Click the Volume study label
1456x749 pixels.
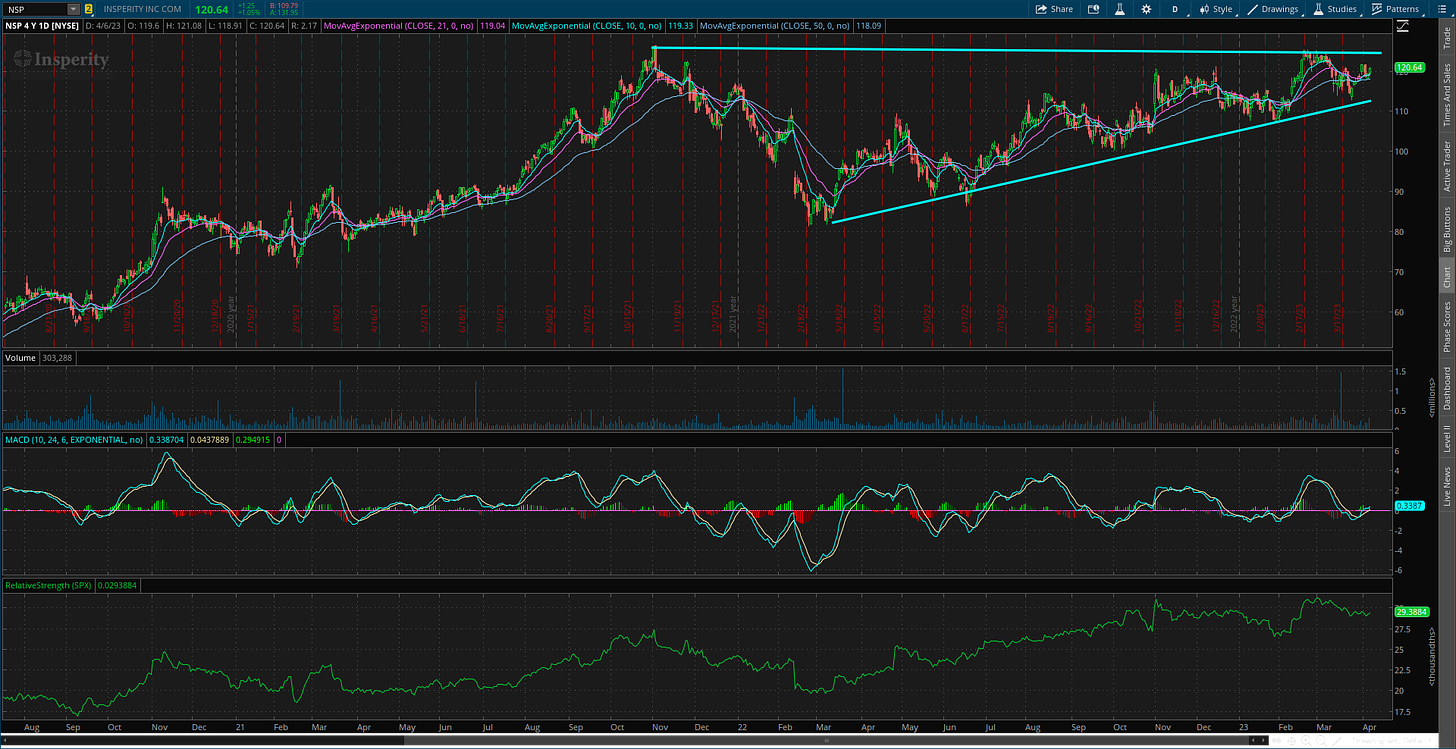(x=20, y=357)
